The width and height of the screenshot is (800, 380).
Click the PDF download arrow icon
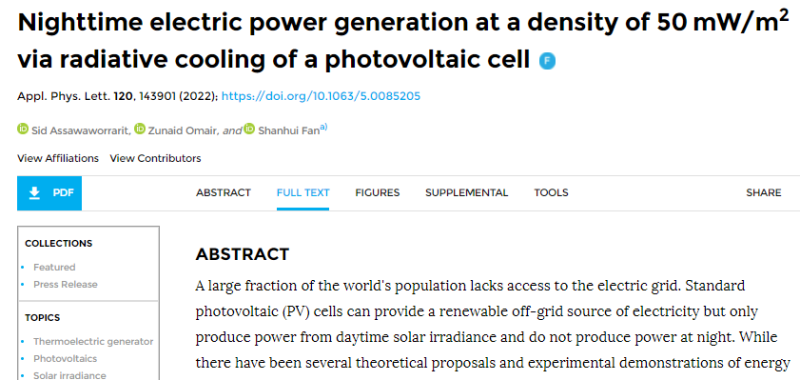34,193
